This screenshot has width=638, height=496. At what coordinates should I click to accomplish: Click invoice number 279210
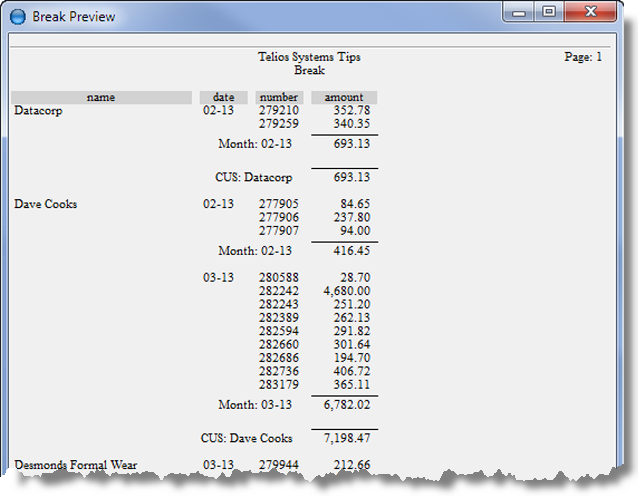[x=277, y=111]
